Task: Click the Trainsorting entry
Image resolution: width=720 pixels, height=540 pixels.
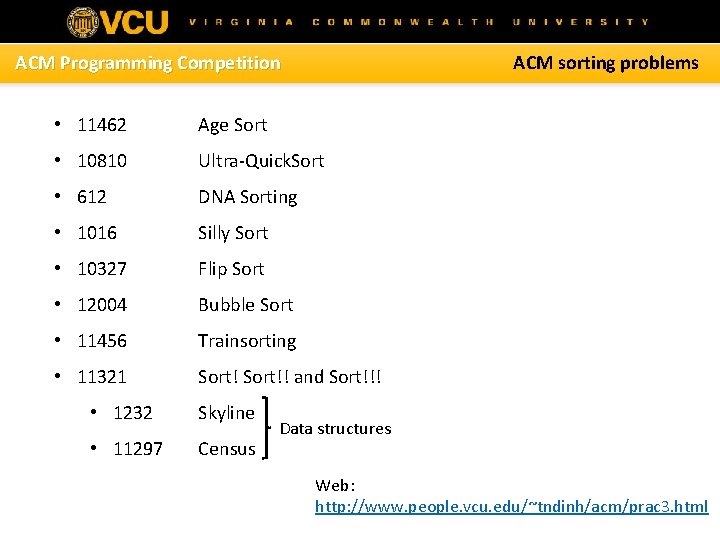Action: pyautogui.click(x=247, y=341)
